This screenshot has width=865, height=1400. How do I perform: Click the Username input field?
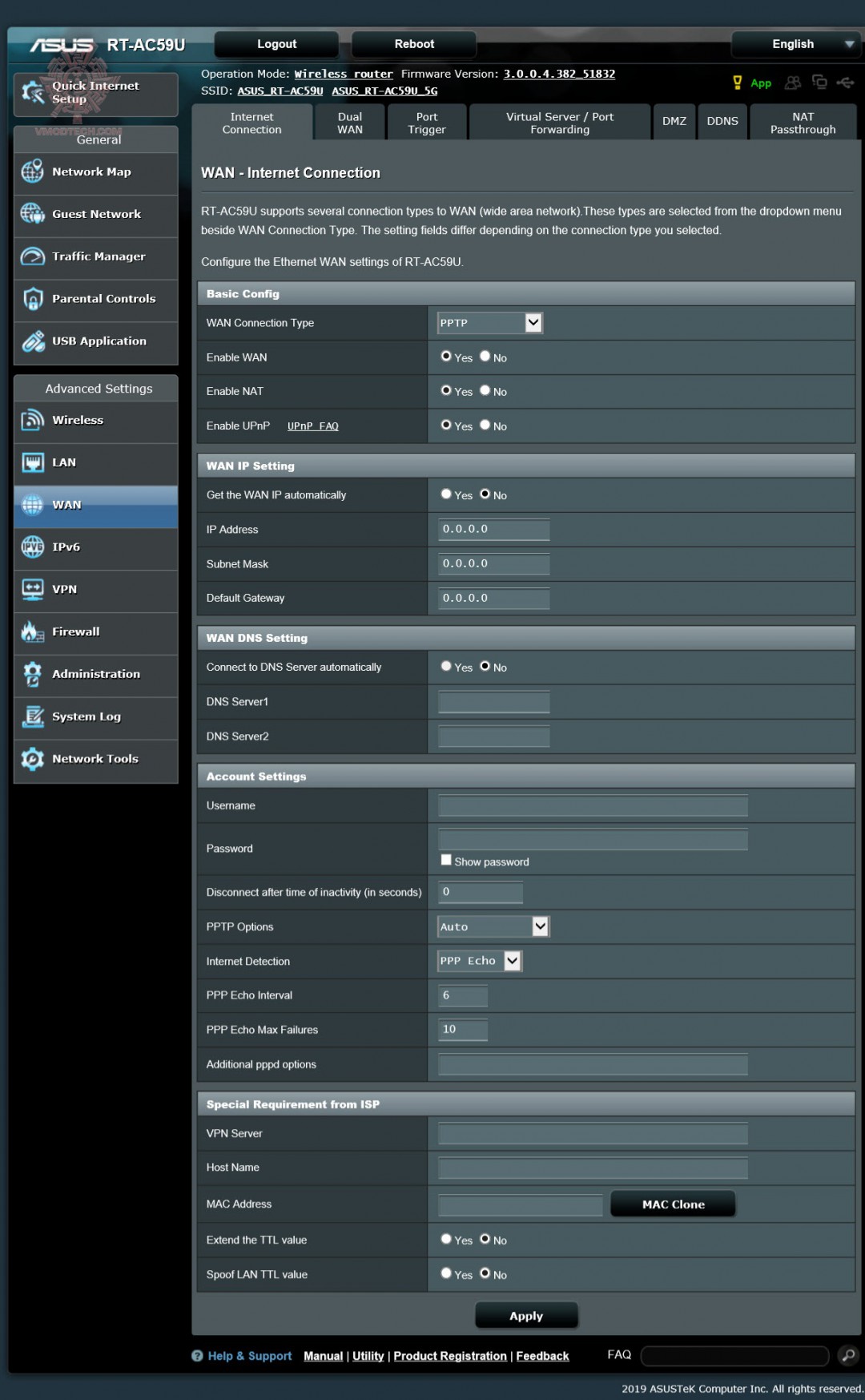pyautogui.click(x=593, y=805)
